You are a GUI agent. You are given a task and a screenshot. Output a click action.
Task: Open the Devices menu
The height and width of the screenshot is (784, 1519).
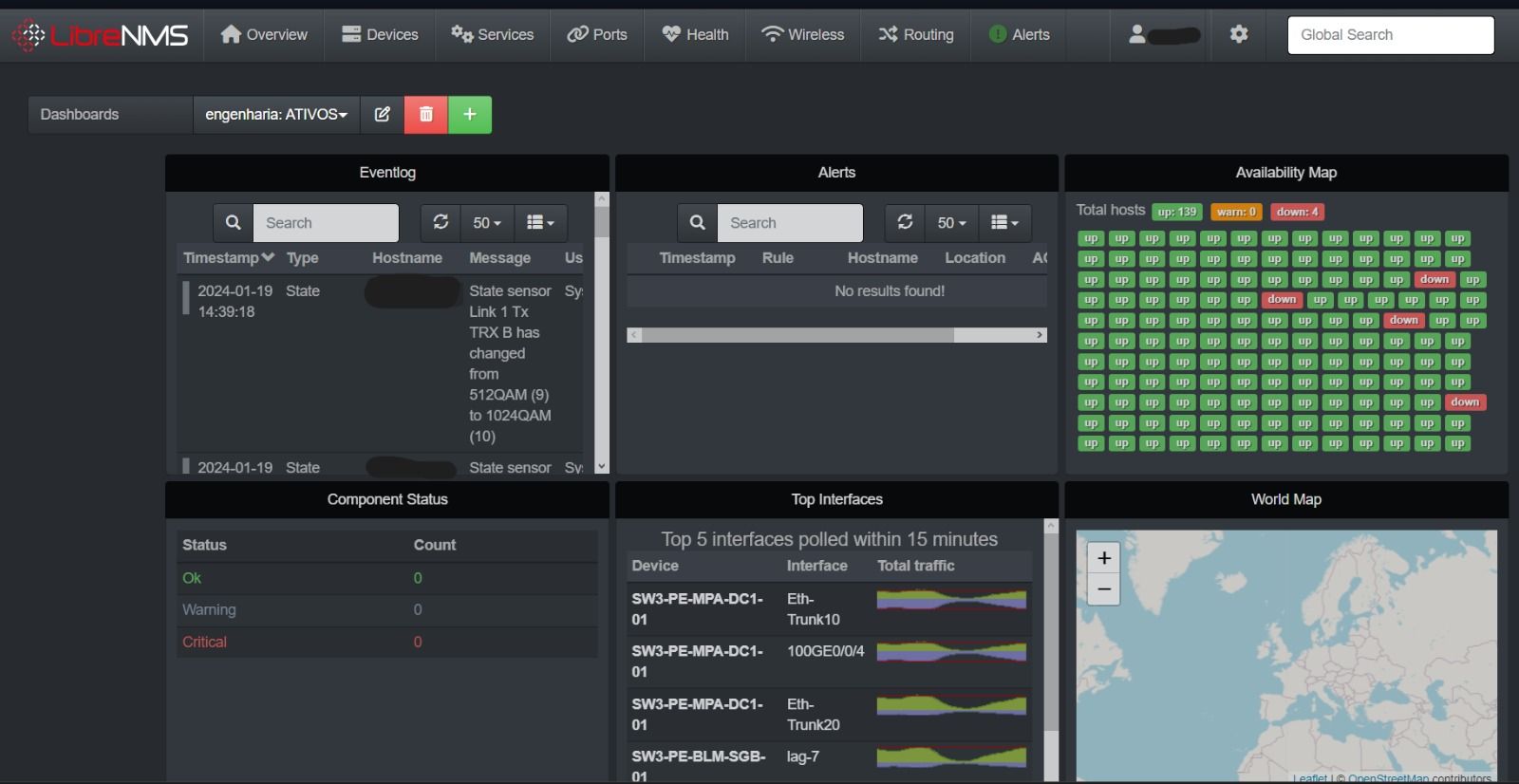(x=380, y=34)
